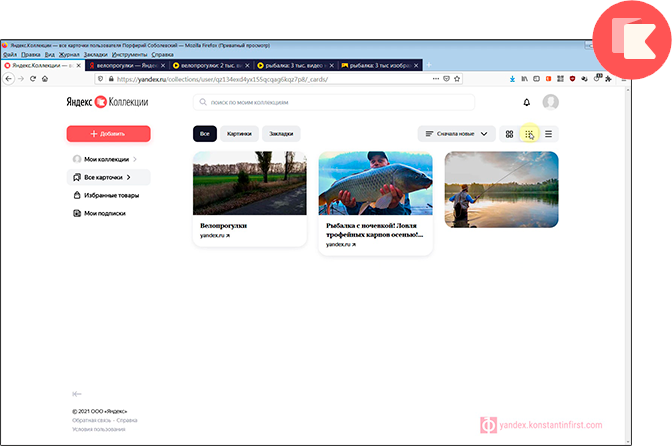The width and height of the screenshot is (672, 446).
Task: Close the Яндекс.Коллекции browser tab
Action: pyautogui.click(x=78, y=66)
